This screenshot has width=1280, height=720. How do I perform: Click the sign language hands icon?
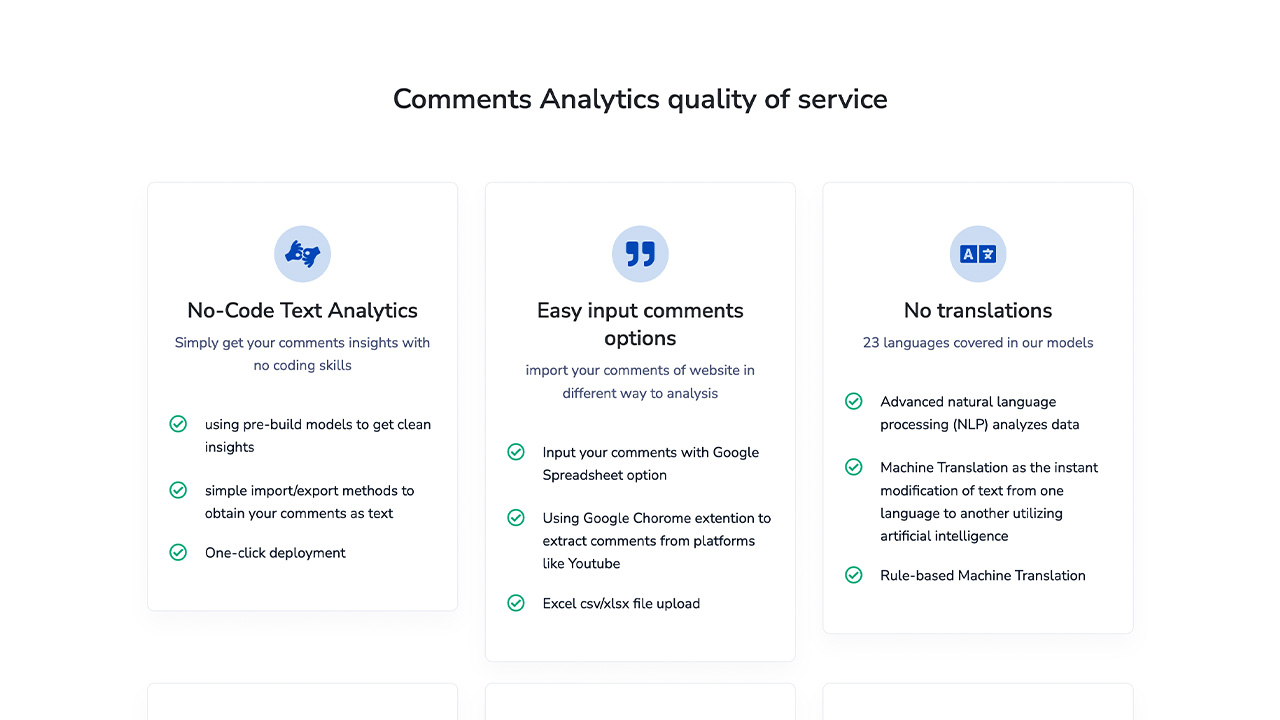click(x=302, y=254)
